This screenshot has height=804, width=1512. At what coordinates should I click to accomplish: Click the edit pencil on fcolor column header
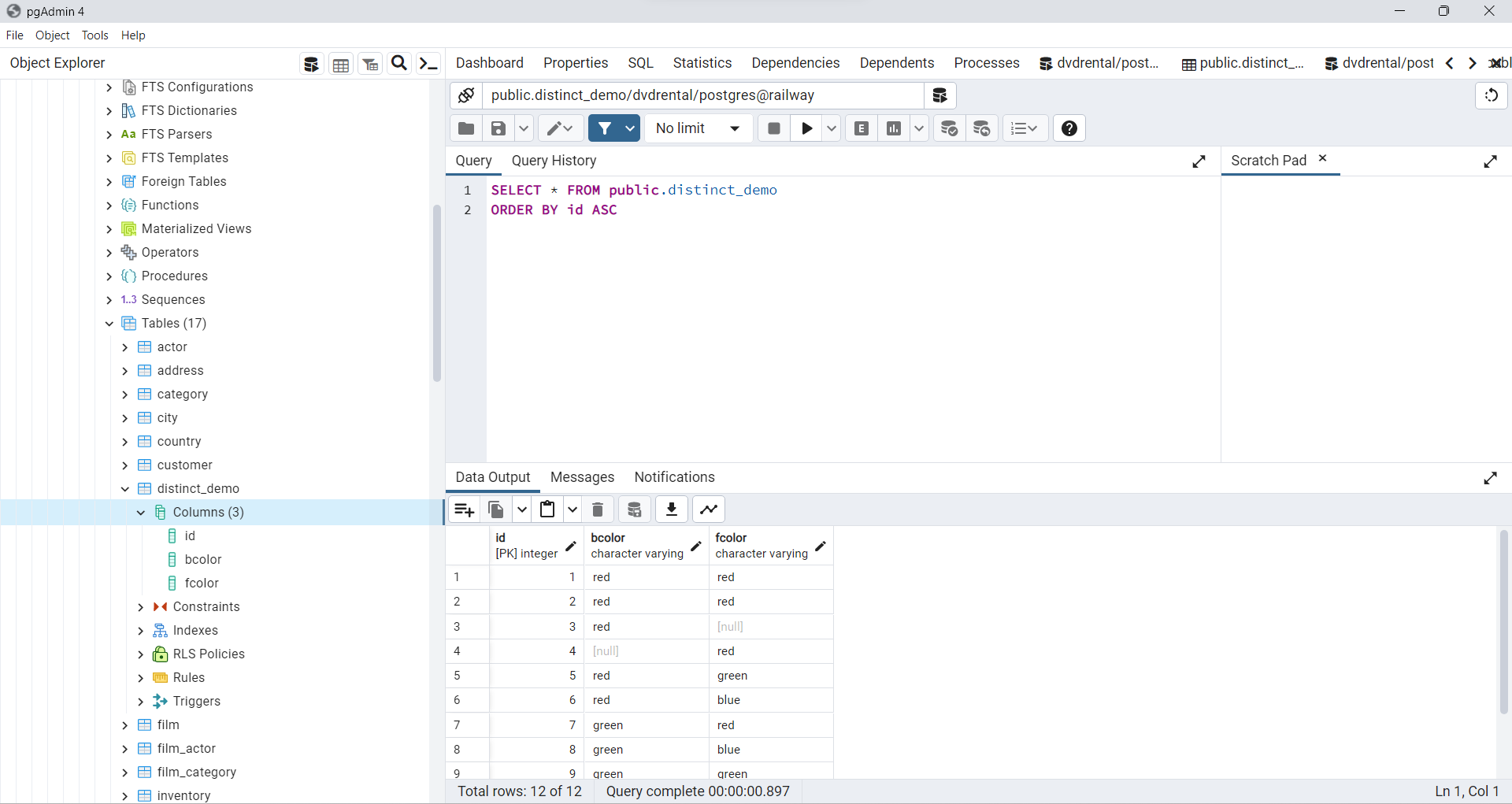coord(821,546)
